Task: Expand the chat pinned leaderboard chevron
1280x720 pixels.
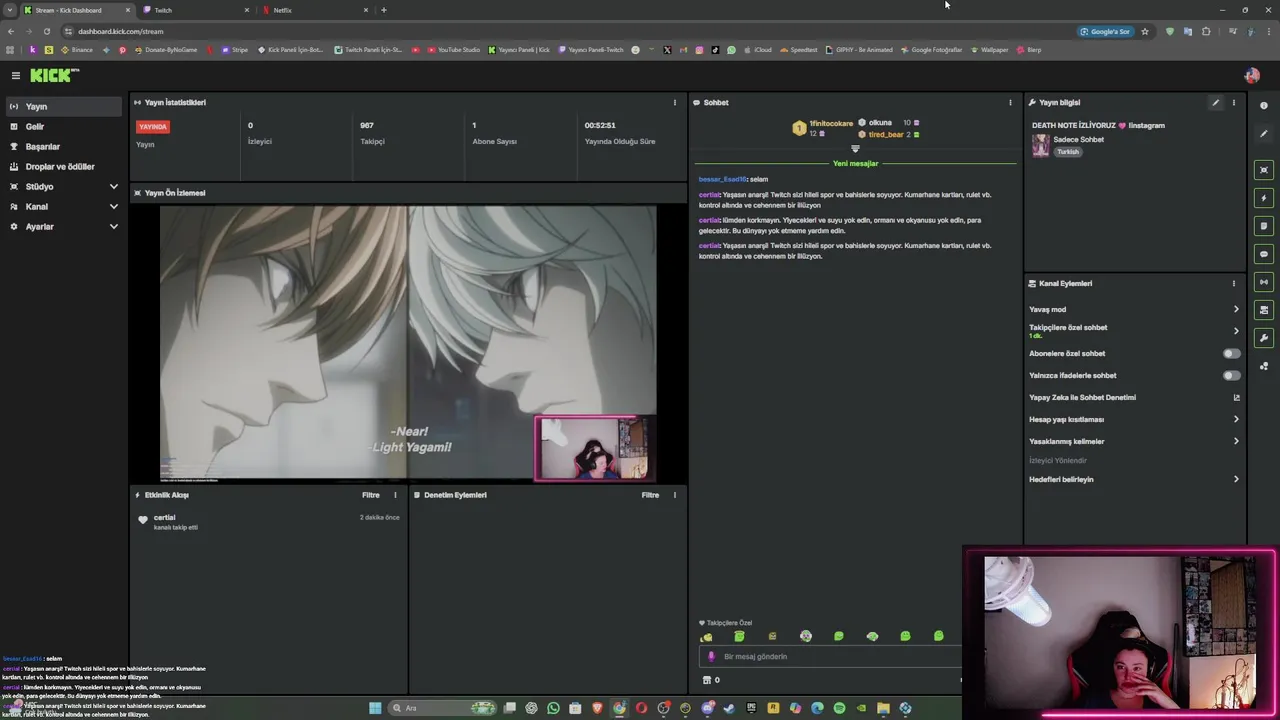Action: (855, 149)
